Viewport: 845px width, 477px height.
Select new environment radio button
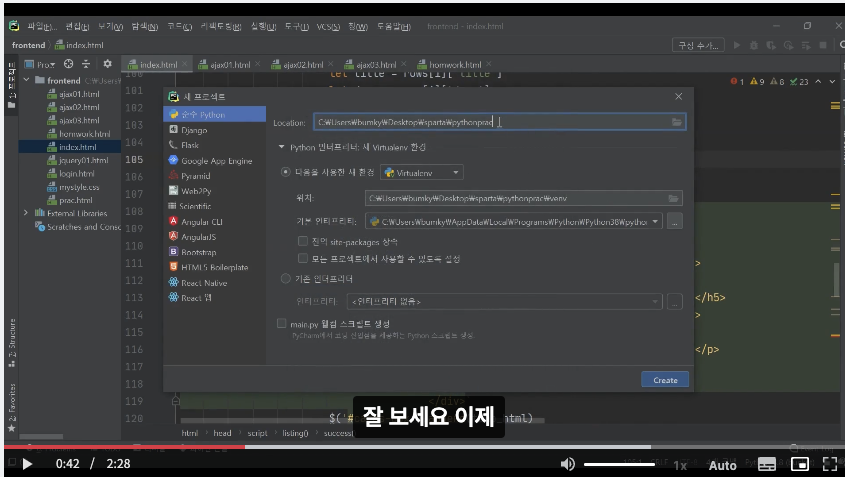(285, 172)
